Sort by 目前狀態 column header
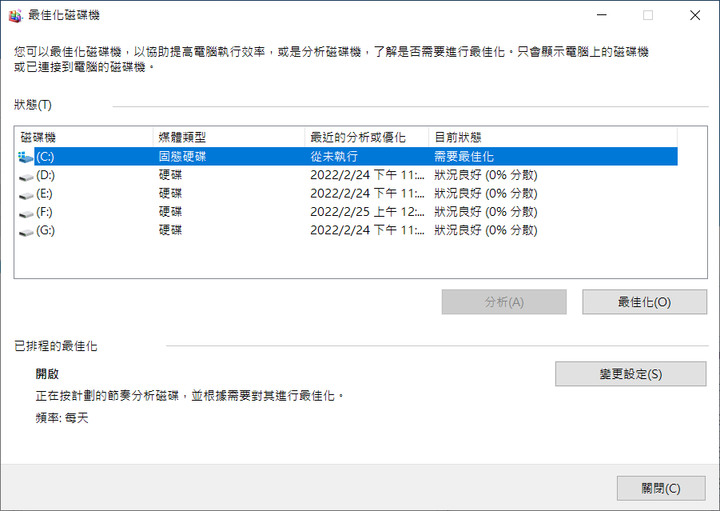The height and width of the screenshot is (511, 720). 553,137
